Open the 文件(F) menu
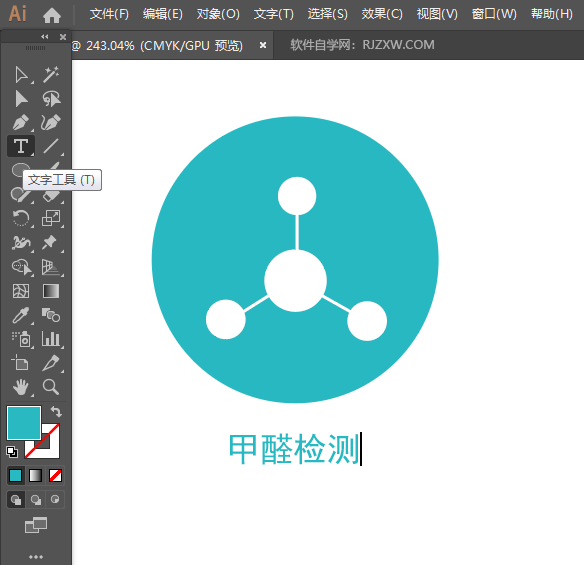This screenshot has width=584, height=565. click(110, 14)
